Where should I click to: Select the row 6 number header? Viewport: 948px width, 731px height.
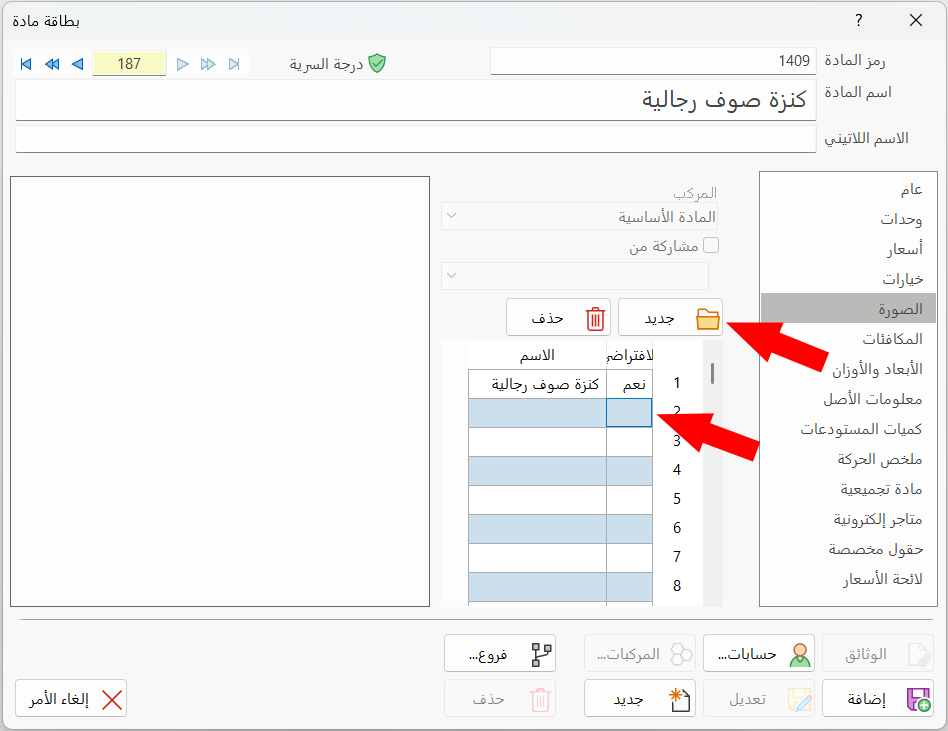coord(677,528)
